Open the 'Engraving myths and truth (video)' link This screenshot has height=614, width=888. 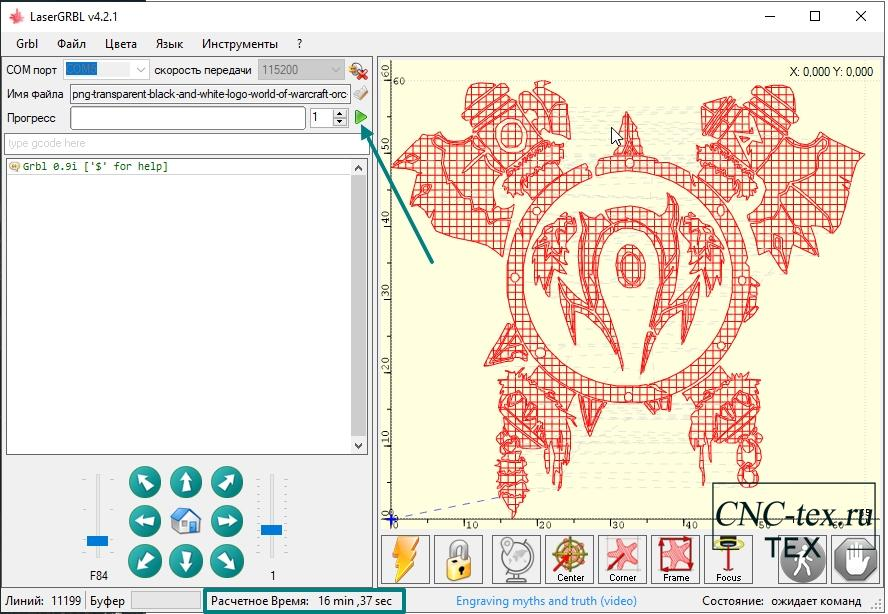(x=546, y=601)
